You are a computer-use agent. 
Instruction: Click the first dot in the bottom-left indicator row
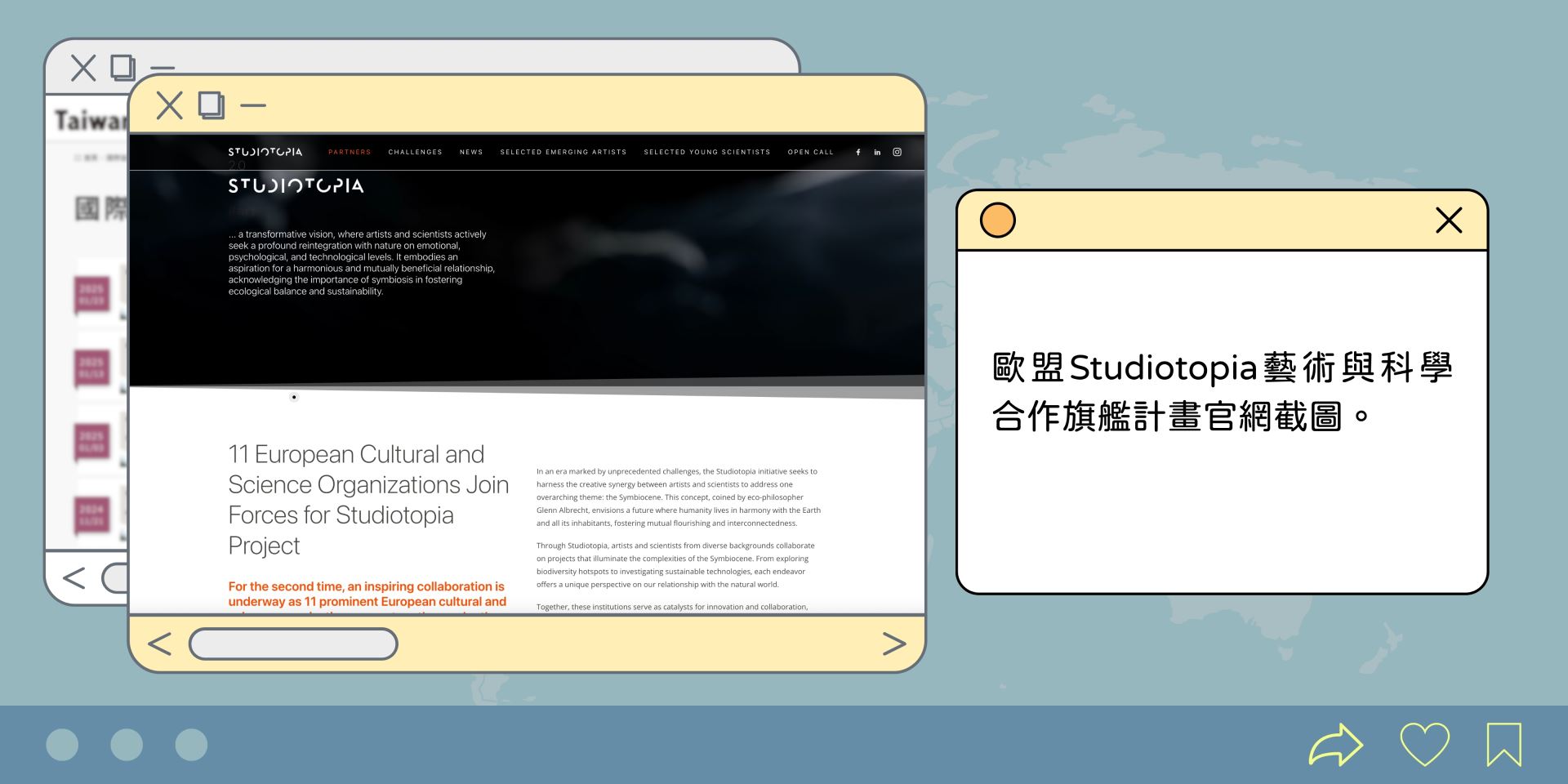tap(61, 744)
